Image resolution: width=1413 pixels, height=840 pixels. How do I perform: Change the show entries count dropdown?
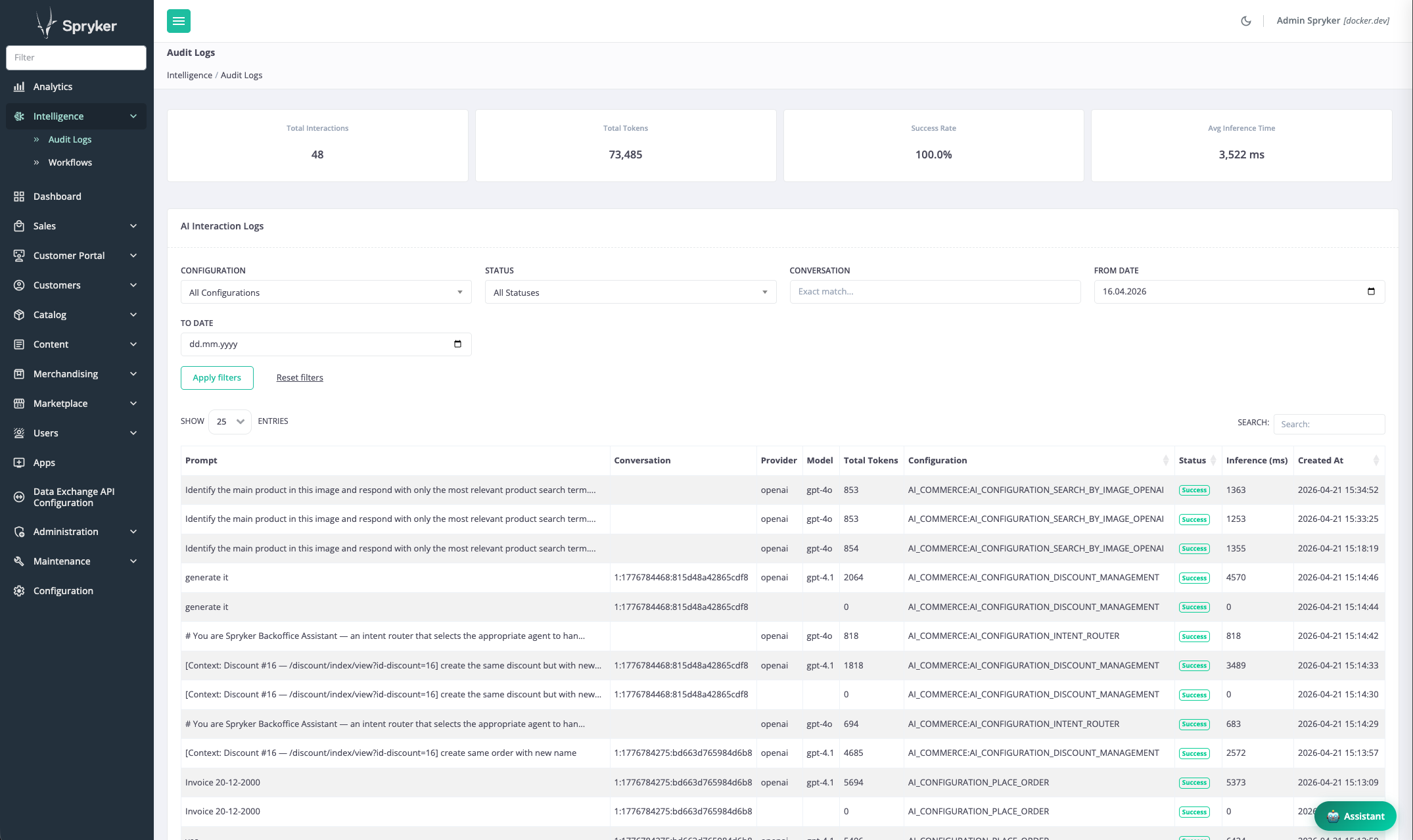229,422
